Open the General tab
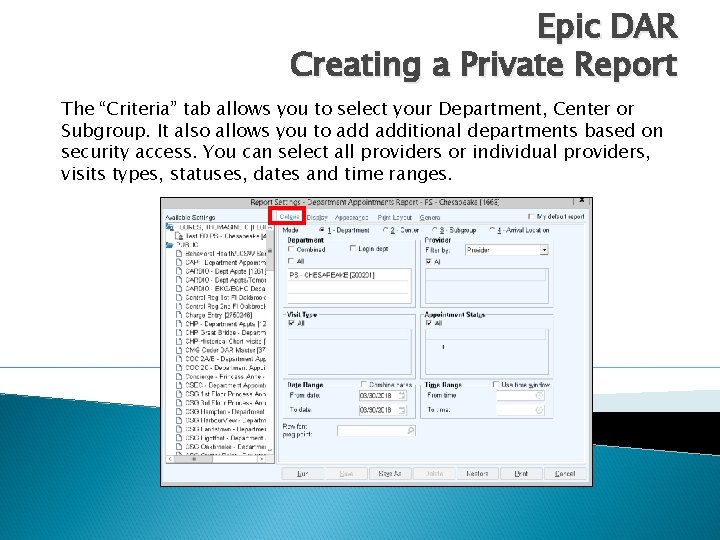 [430, 218]
